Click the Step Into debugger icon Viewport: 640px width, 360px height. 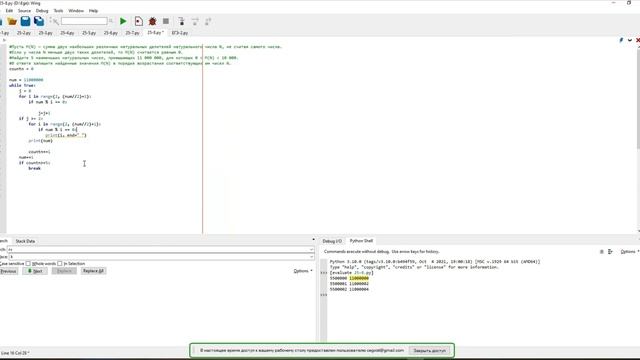182,21
